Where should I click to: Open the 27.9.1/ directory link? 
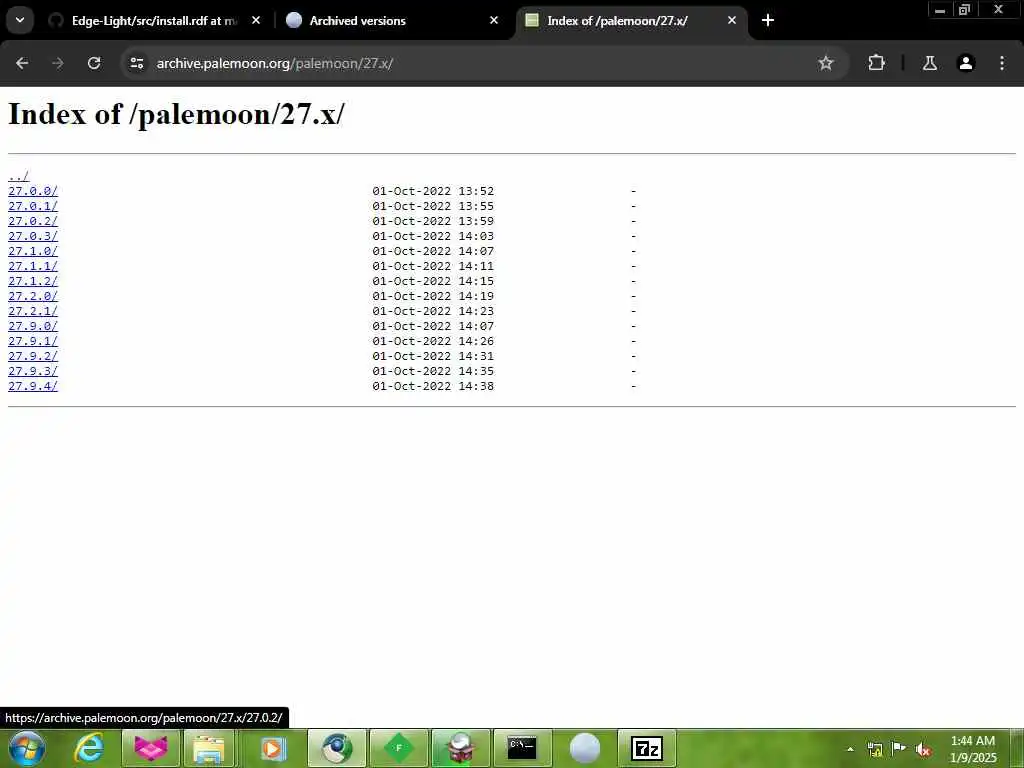33,342
